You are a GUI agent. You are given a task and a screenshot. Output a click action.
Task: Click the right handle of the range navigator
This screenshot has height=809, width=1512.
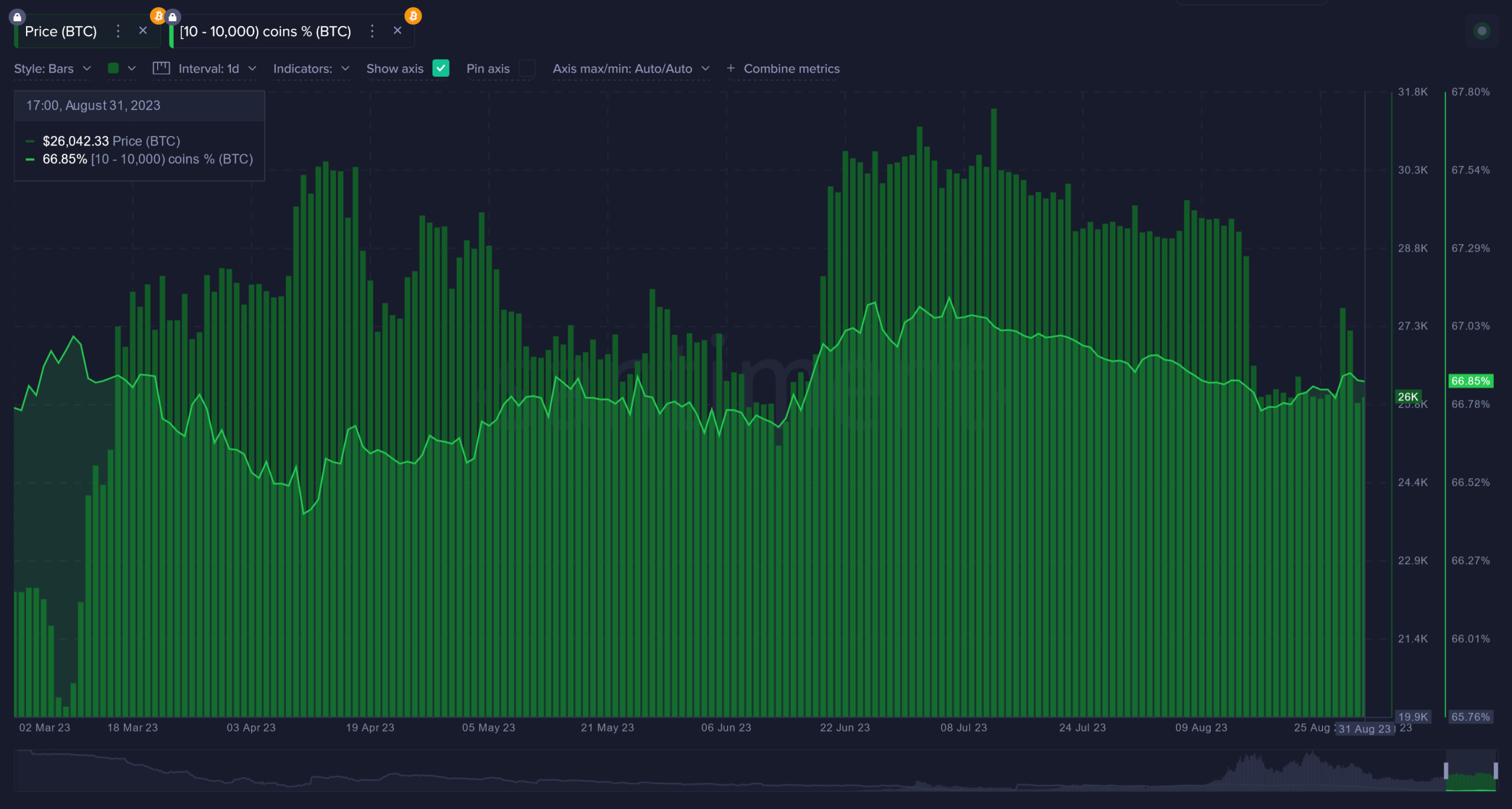pos(1495,771)
